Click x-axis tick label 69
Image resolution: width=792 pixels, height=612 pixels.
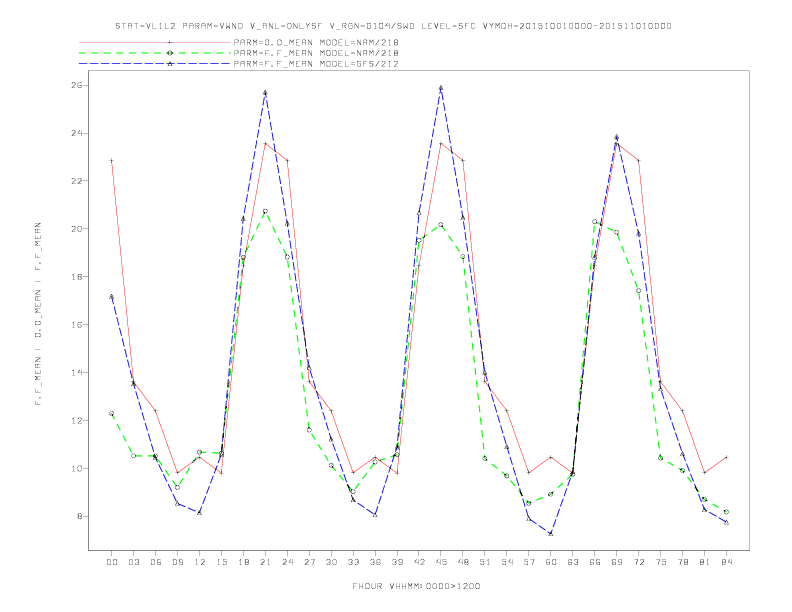(x=617, y=562)
